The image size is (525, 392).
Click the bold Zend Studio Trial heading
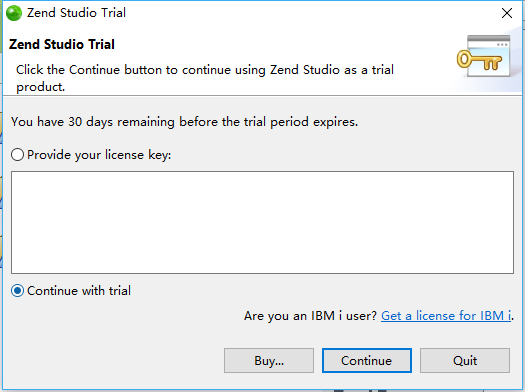pyautogui.click(x=62, y=44)
